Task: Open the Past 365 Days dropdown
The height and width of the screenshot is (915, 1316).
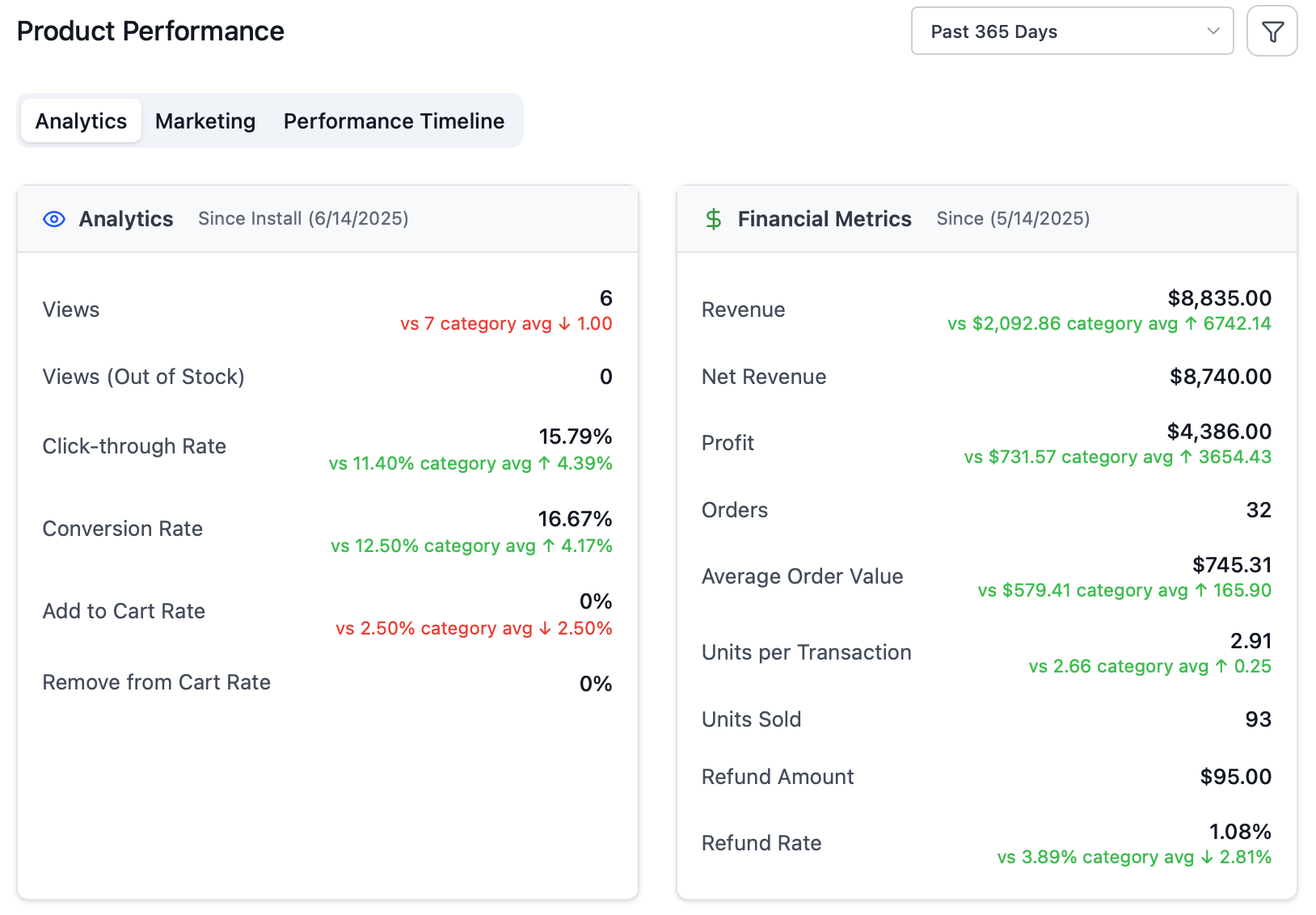Action: [x=1072, y=31]
